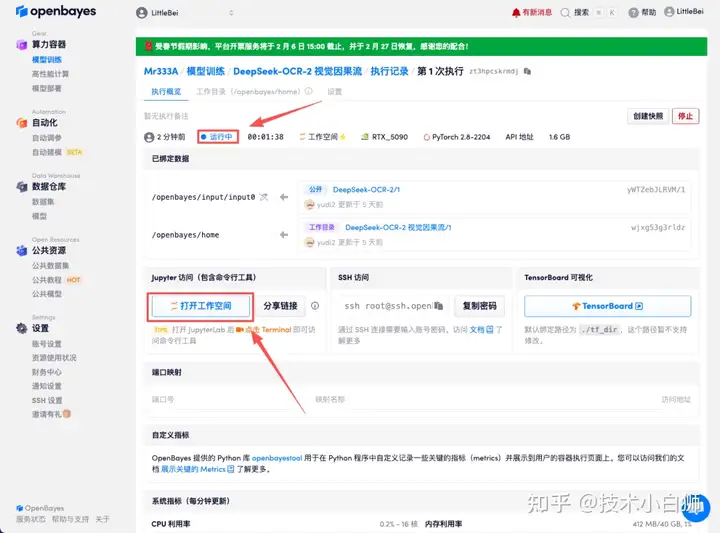Click 点击 Terminal video tip link

point(264,330)
